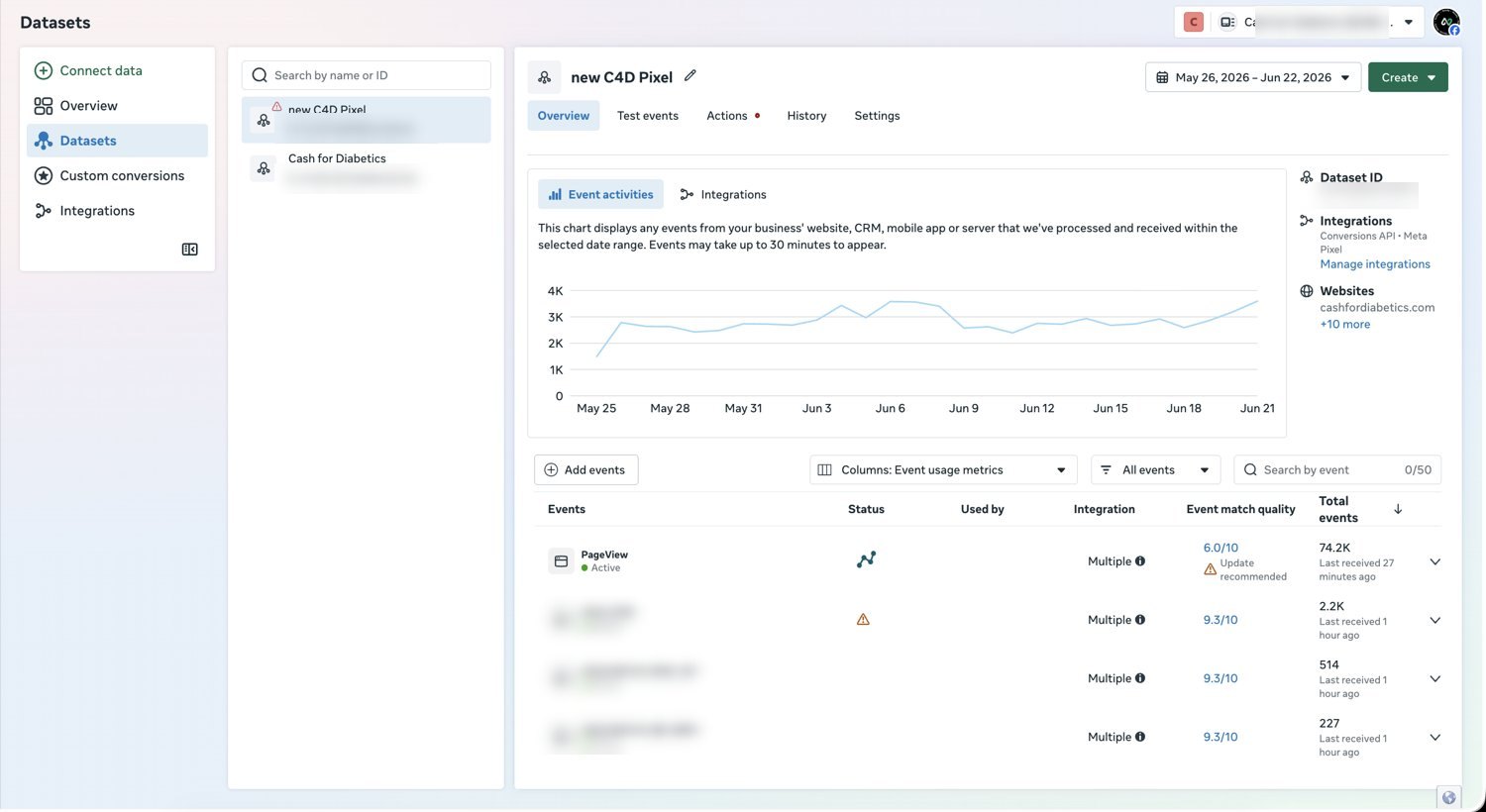The image size is (1486, 812).
Task: Open the date range picker May 26 – Jun 22
Action: click(x=1252, y=77)
